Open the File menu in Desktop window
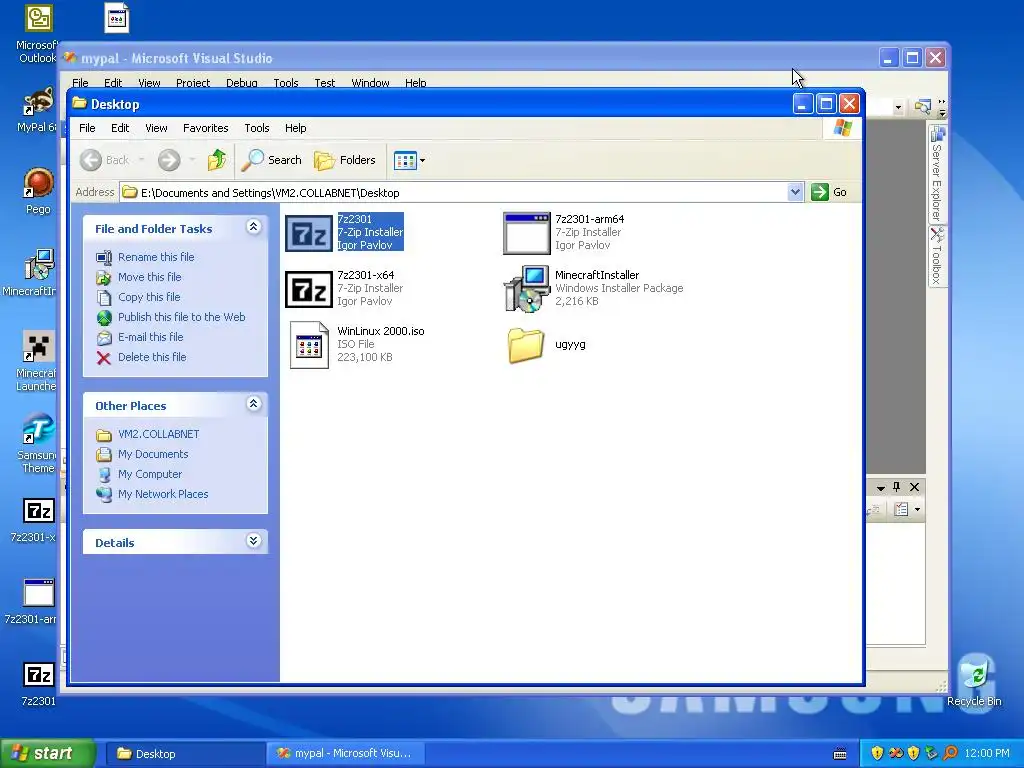The width and height of the screenshot is (1024, 768). pos(87,128)
